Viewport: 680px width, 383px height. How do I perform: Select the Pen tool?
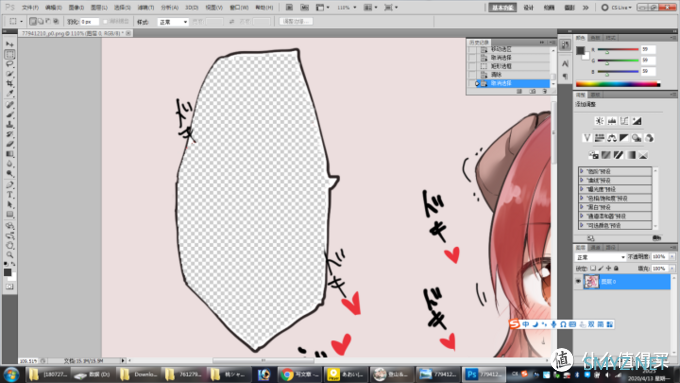pyautogui.click(x=10, y=185)
